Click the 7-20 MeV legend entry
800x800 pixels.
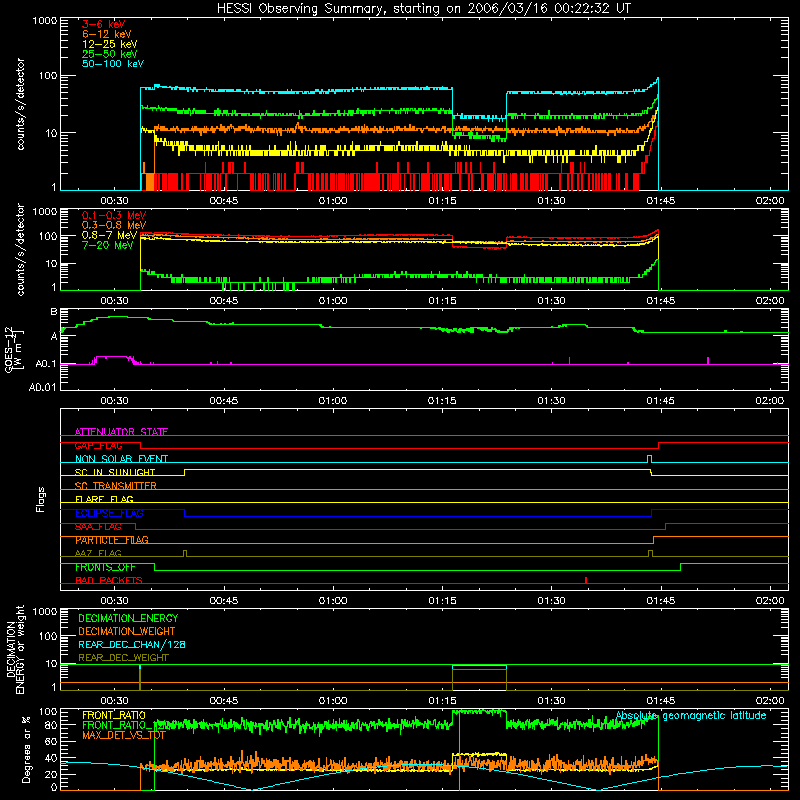click(108, 245)
